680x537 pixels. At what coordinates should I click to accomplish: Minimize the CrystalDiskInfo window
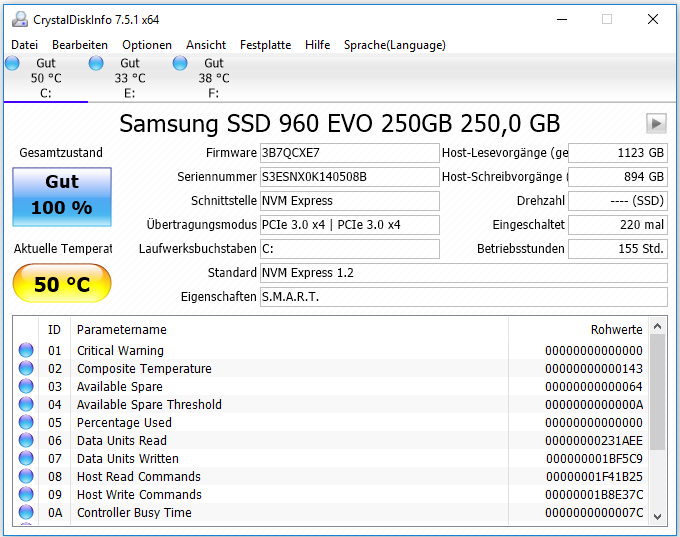click(562, 20)
